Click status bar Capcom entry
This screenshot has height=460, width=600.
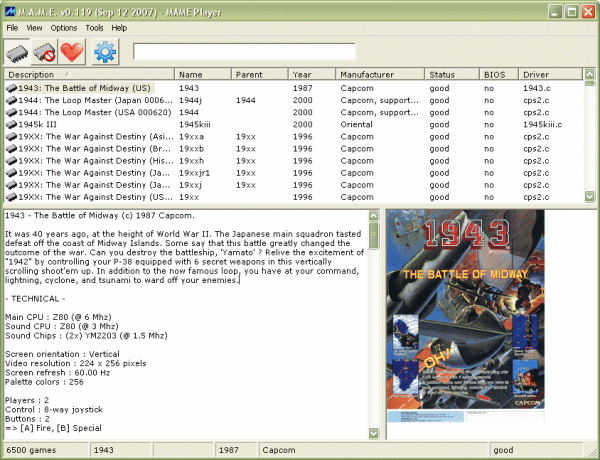(x=374, y=450)
